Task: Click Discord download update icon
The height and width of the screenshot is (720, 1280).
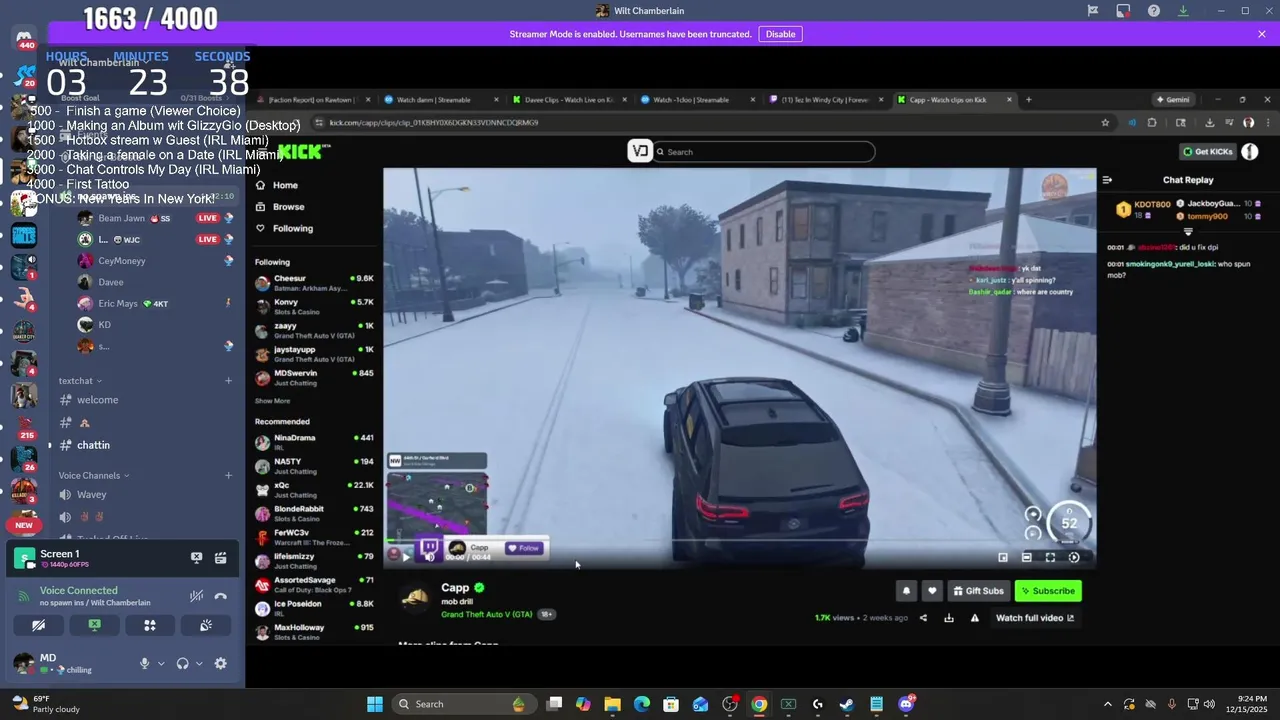Action: [x=1184, y=11]
